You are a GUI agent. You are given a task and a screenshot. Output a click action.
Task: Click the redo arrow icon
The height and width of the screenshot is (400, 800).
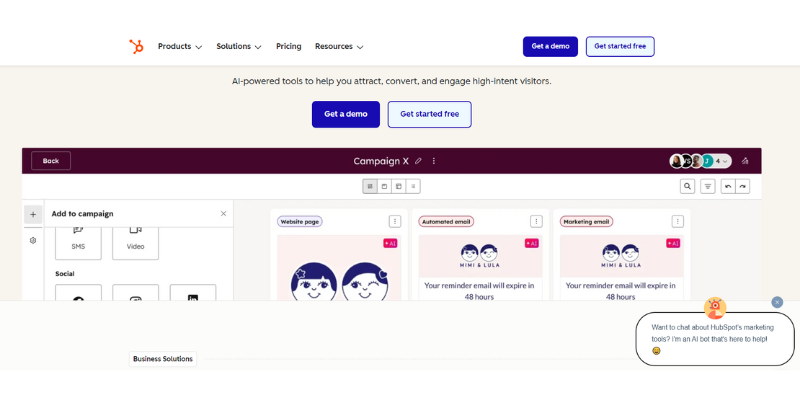[x=742, y=186]
